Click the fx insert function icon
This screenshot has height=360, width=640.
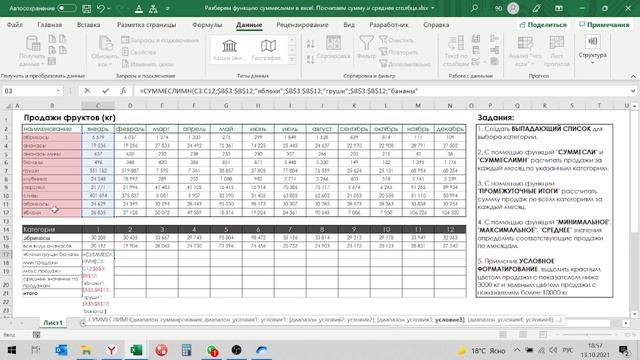pos(123,91)
